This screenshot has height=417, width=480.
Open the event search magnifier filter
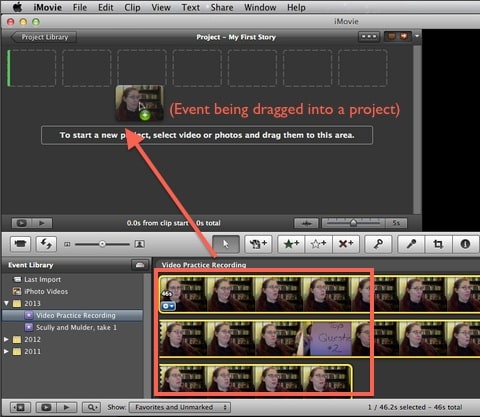pos(92,407)
